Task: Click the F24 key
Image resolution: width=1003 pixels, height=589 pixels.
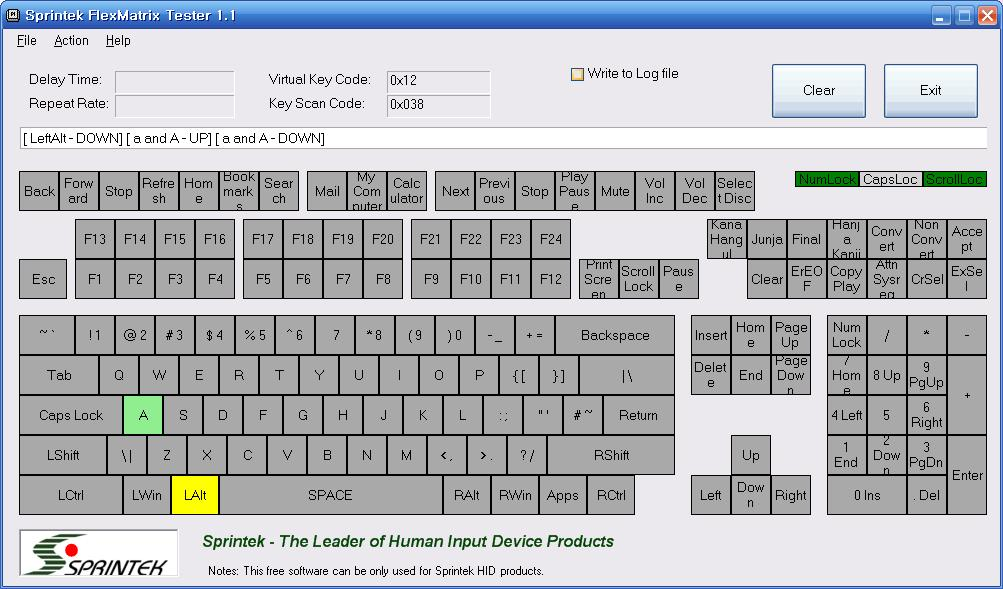Action: point(550,239)
